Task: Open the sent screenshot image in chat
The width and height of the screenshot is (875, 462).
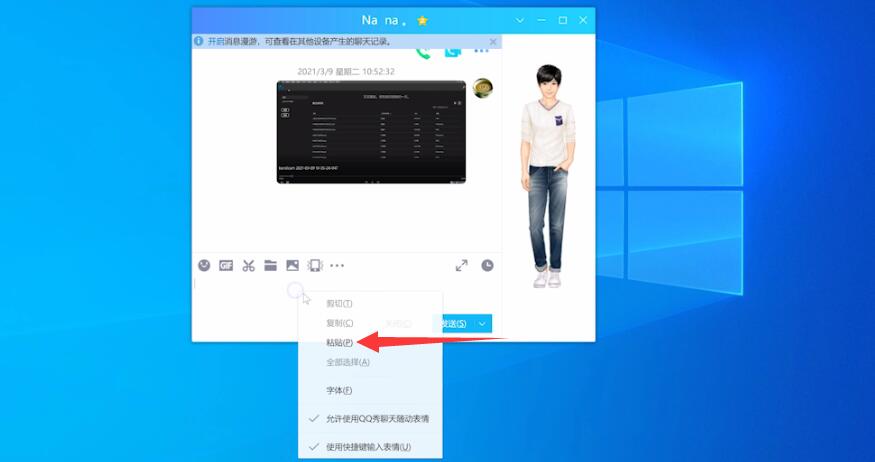Action: click(x=371, y=132)
